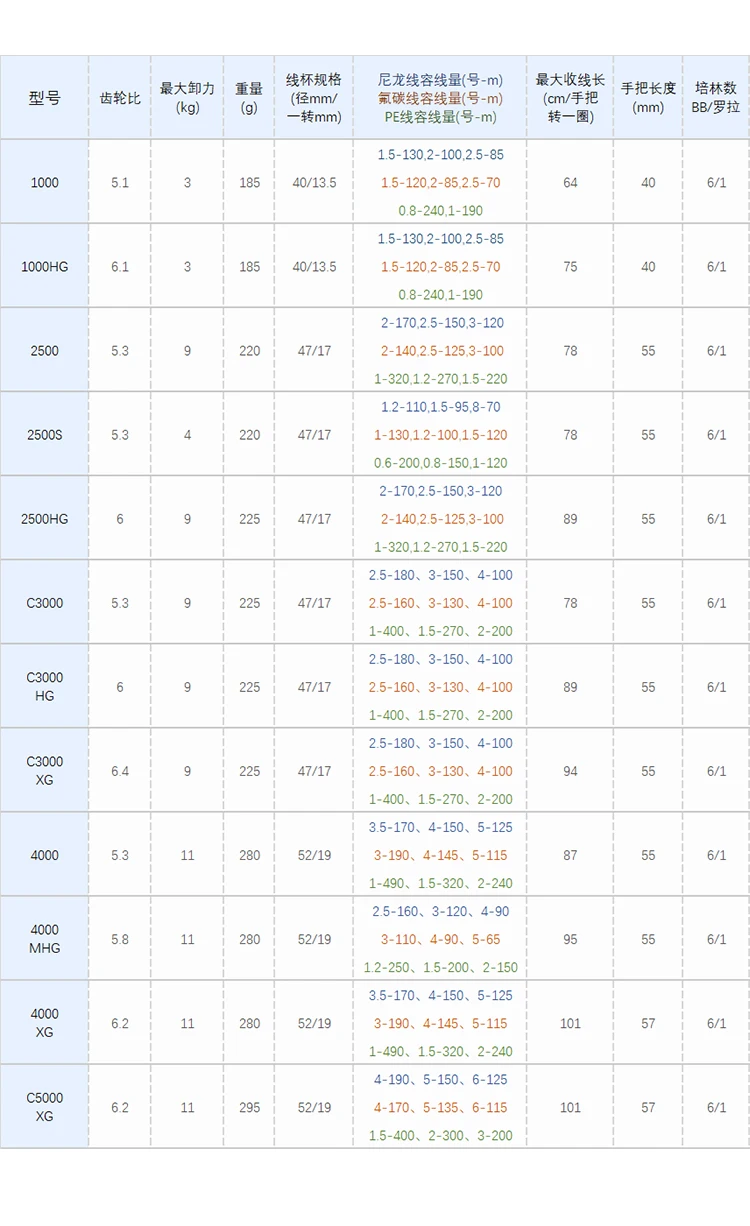This screenshot has width=750, height=1226.
Task: Click the 295 weight value
Action: pyautogui.click(x=249, y=1107)
